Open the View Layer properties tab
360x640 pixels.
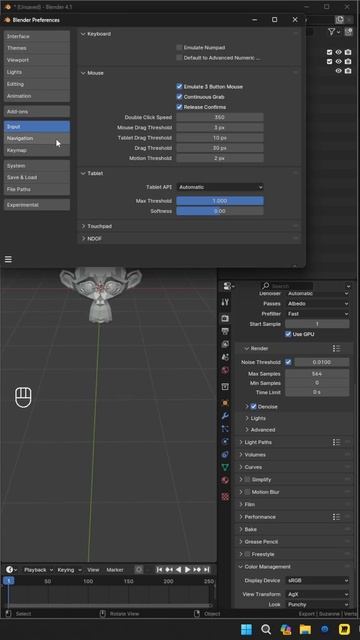point(225,344)
